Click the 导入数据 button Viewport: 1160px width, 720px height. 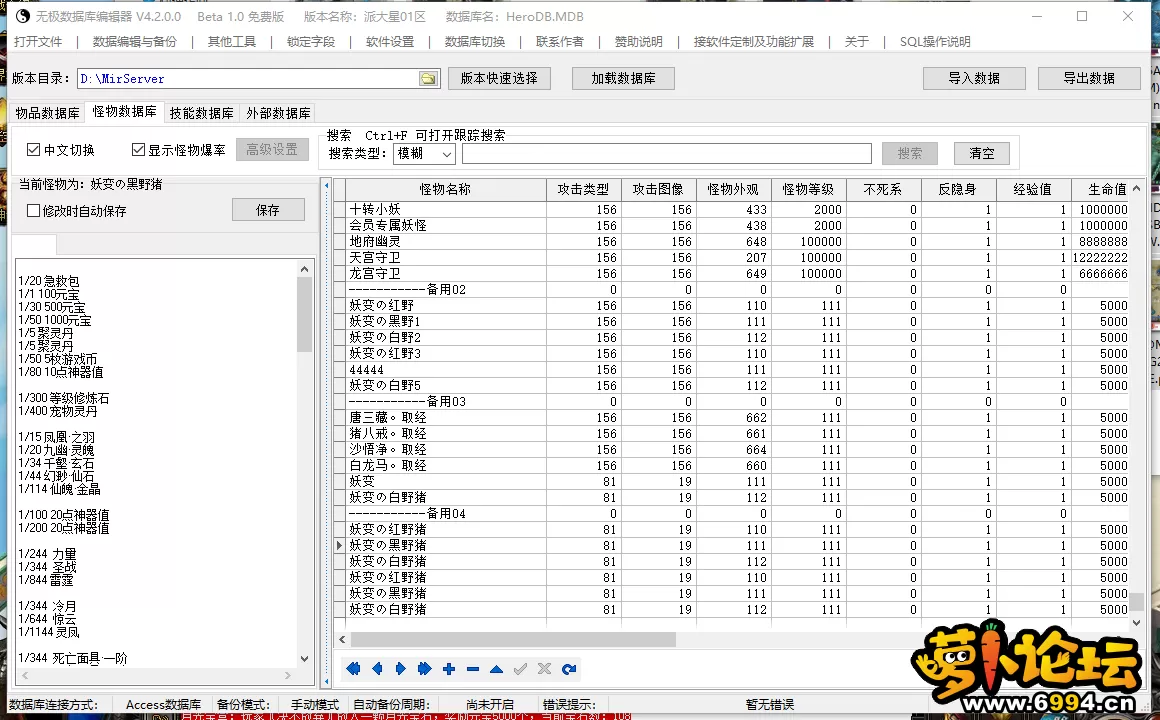(974, 78)
